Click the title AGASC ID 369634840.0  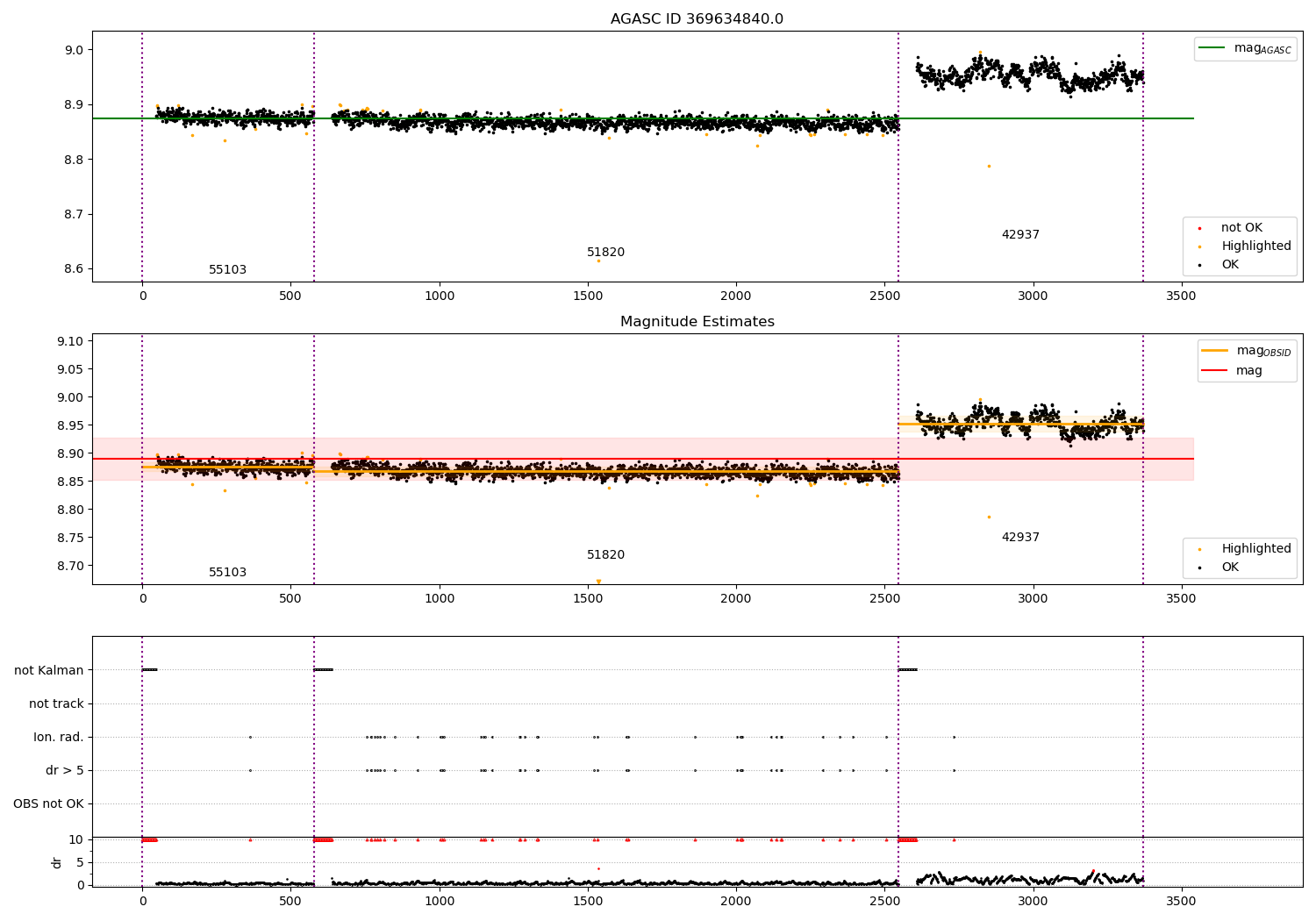tap(697, 19)
